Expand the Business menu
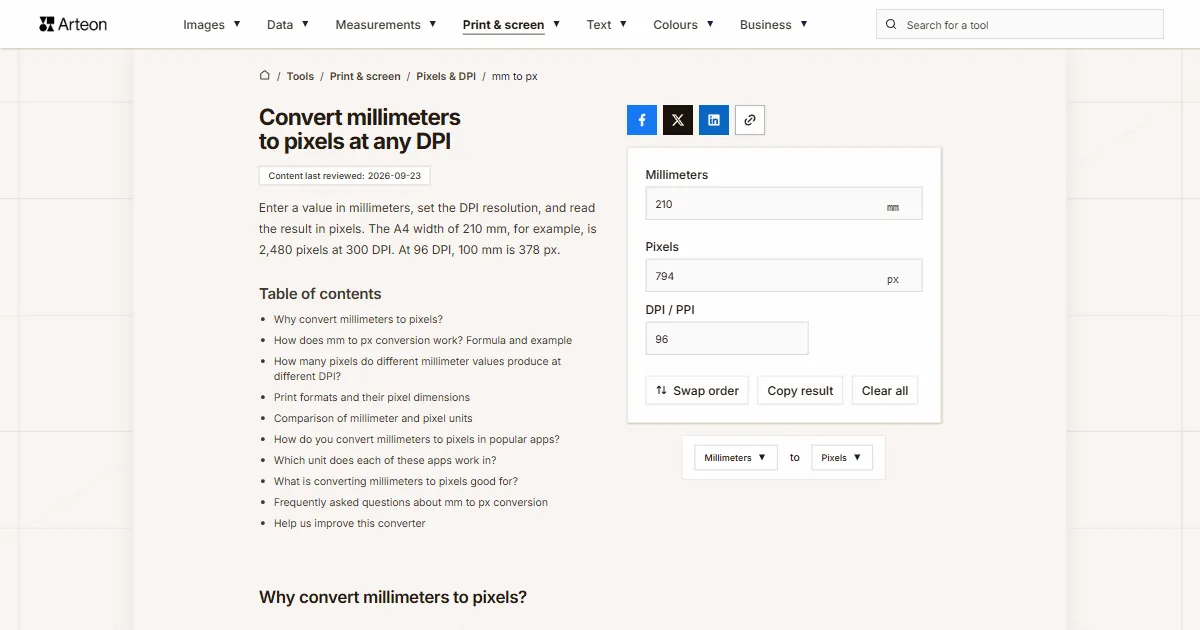 click(x=774, y=25)
